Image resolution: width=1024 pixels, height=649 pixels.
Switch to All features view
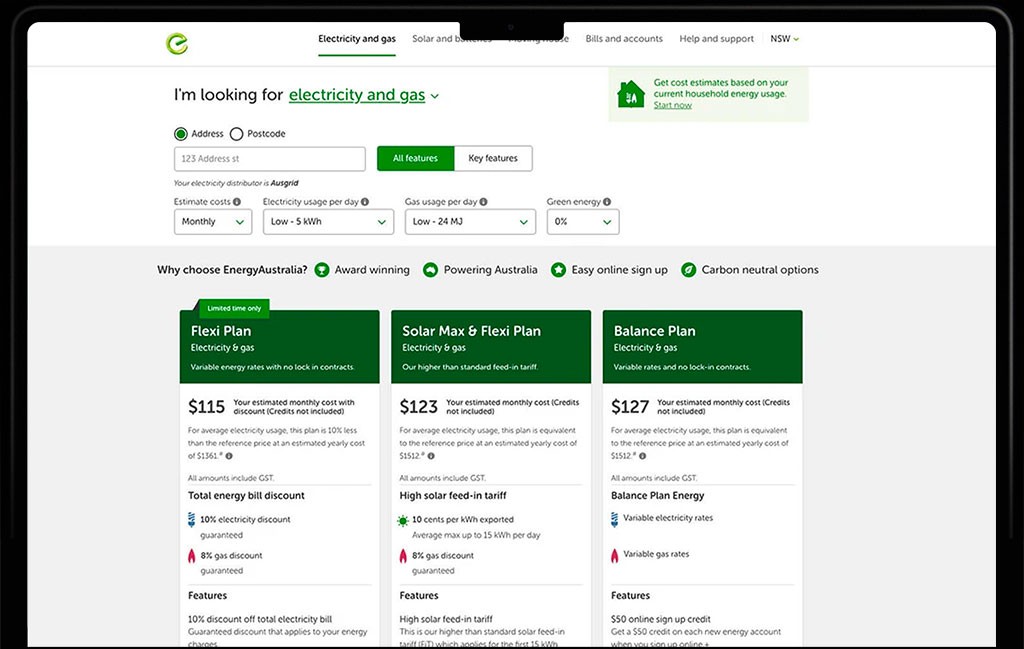[415, 158]
